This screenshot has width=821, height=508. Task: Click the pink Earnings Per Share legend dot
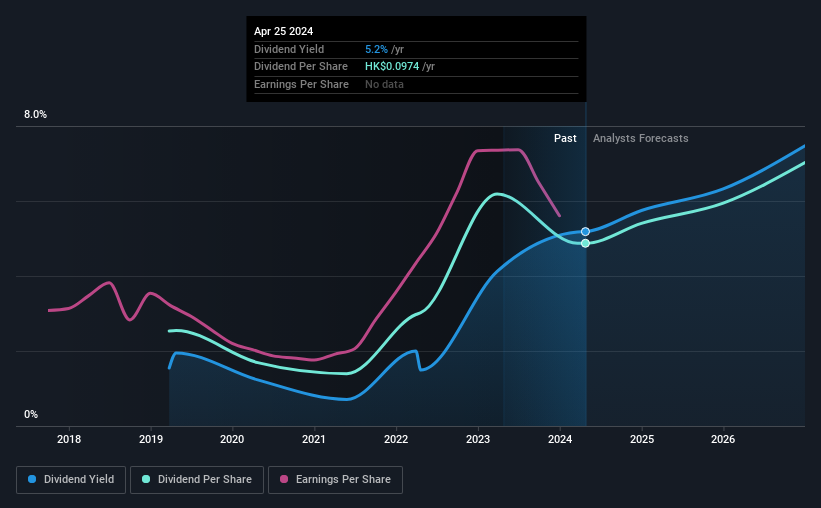pos(284,479)
